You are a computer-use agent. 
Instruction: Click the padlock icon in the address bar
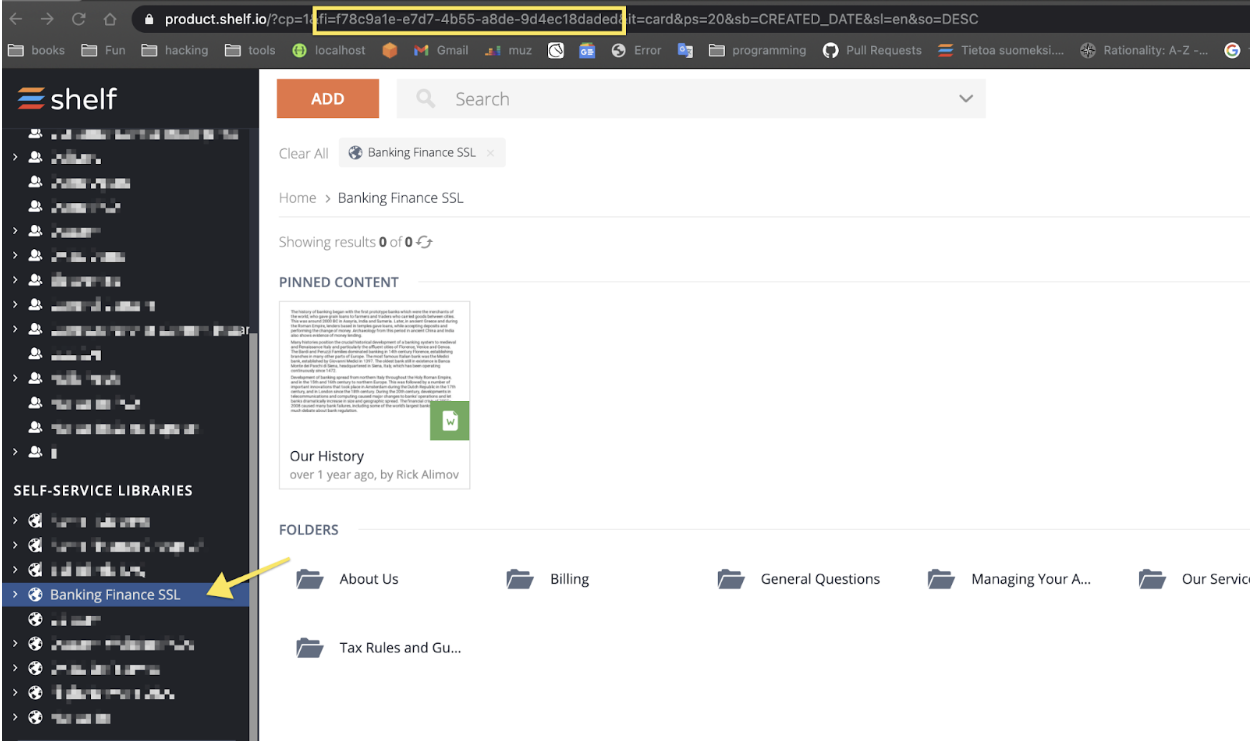149,19
